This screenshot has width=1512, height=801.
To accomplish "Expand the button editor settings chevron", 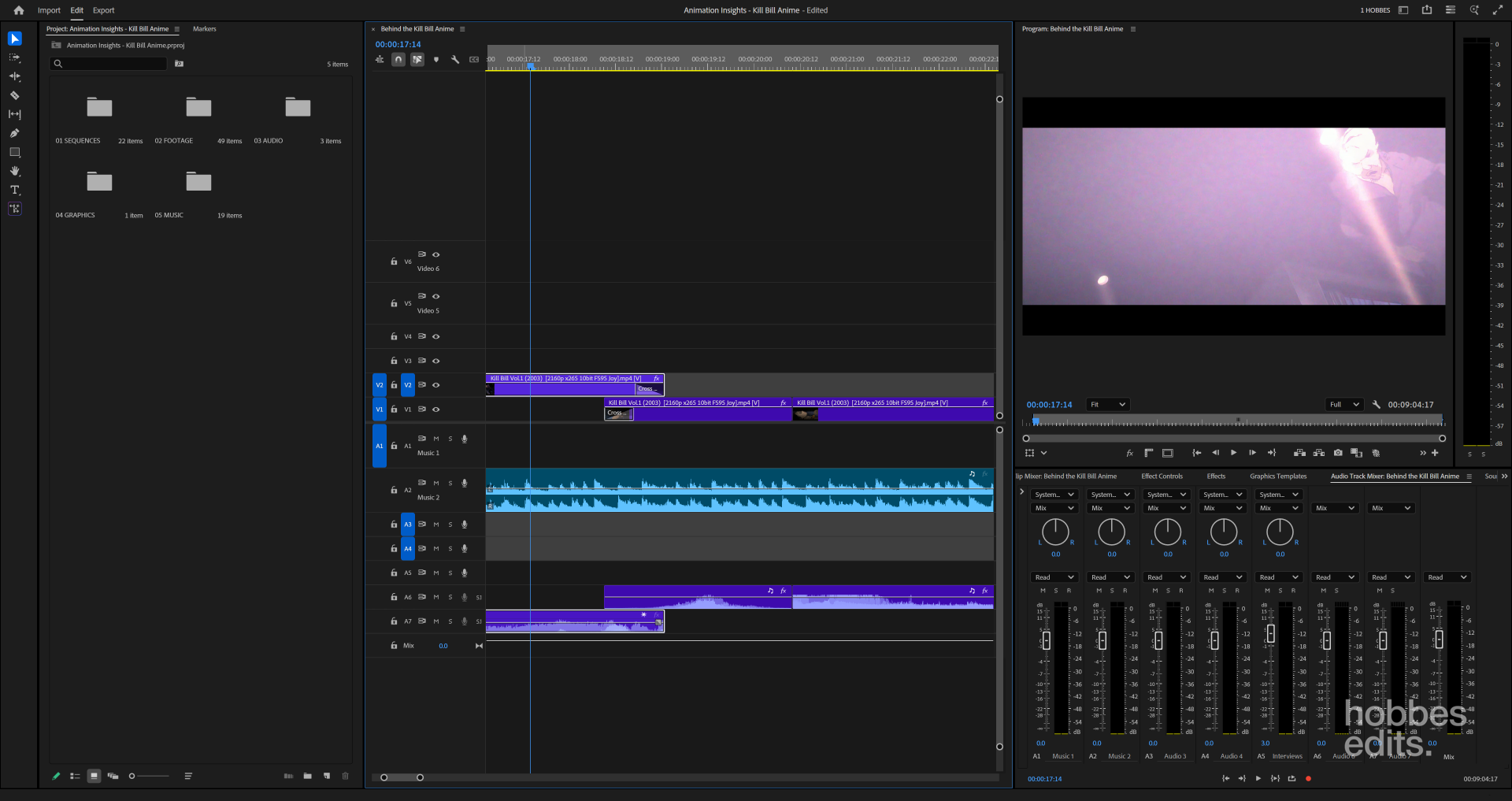I will point(1044,453).
